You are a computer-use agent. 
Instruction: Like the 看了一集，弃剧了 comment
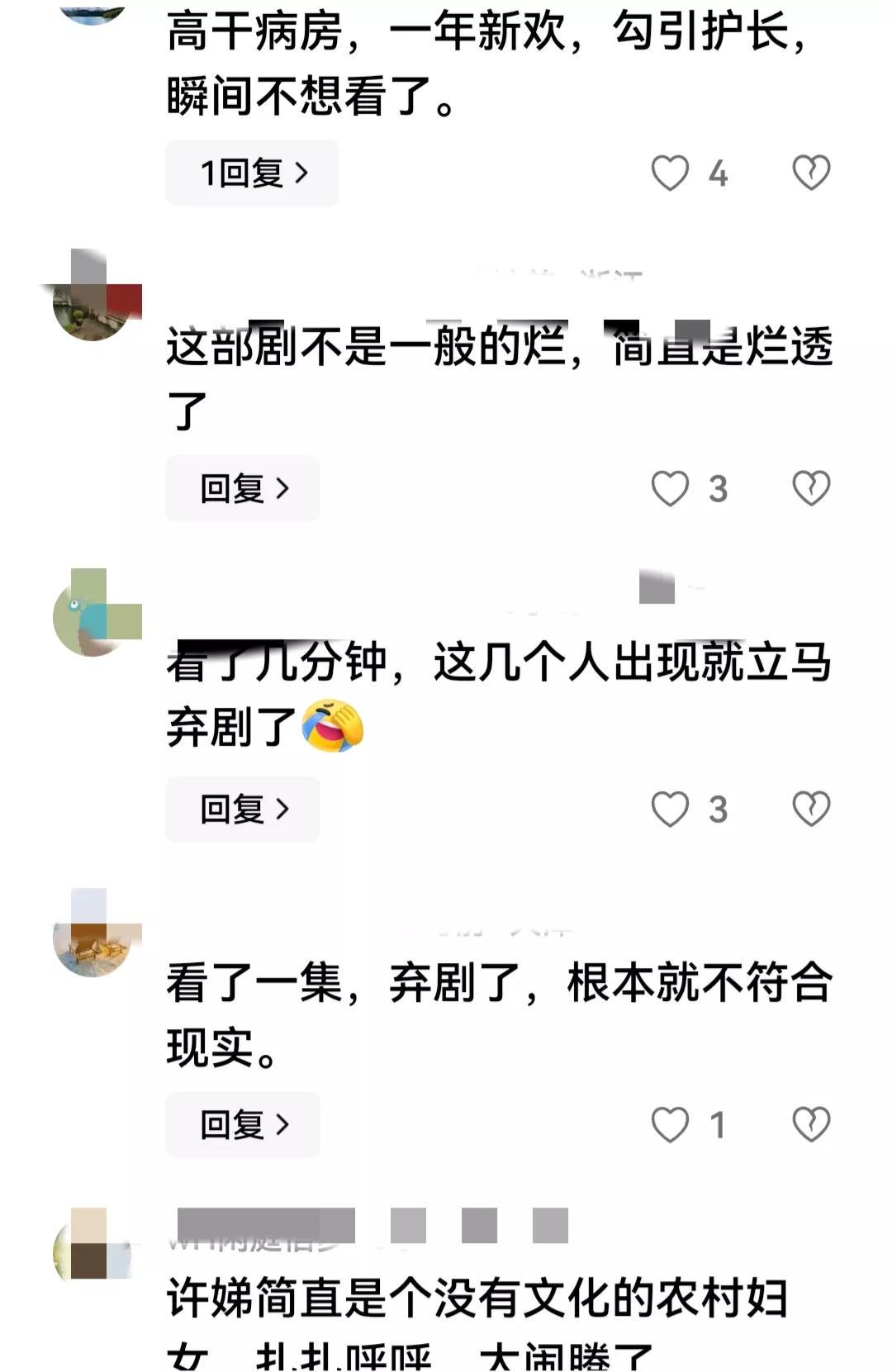pyautogui.click(x=670, y=1124)
